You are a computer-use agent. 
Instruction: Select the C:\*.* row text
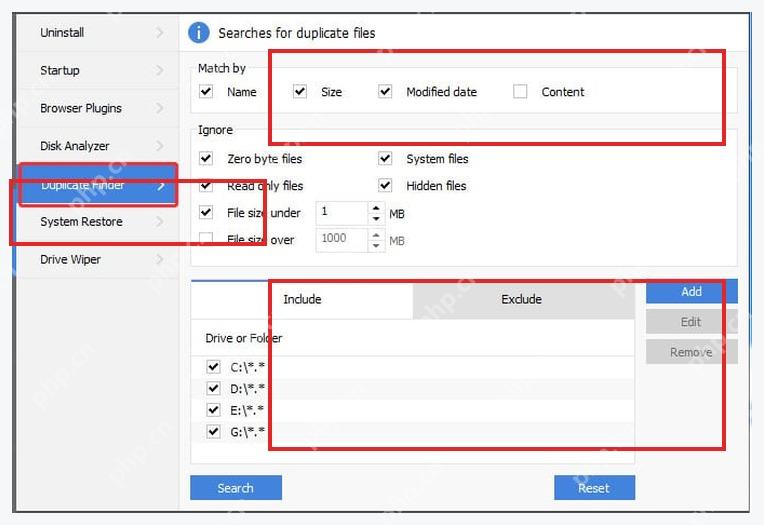247,367
